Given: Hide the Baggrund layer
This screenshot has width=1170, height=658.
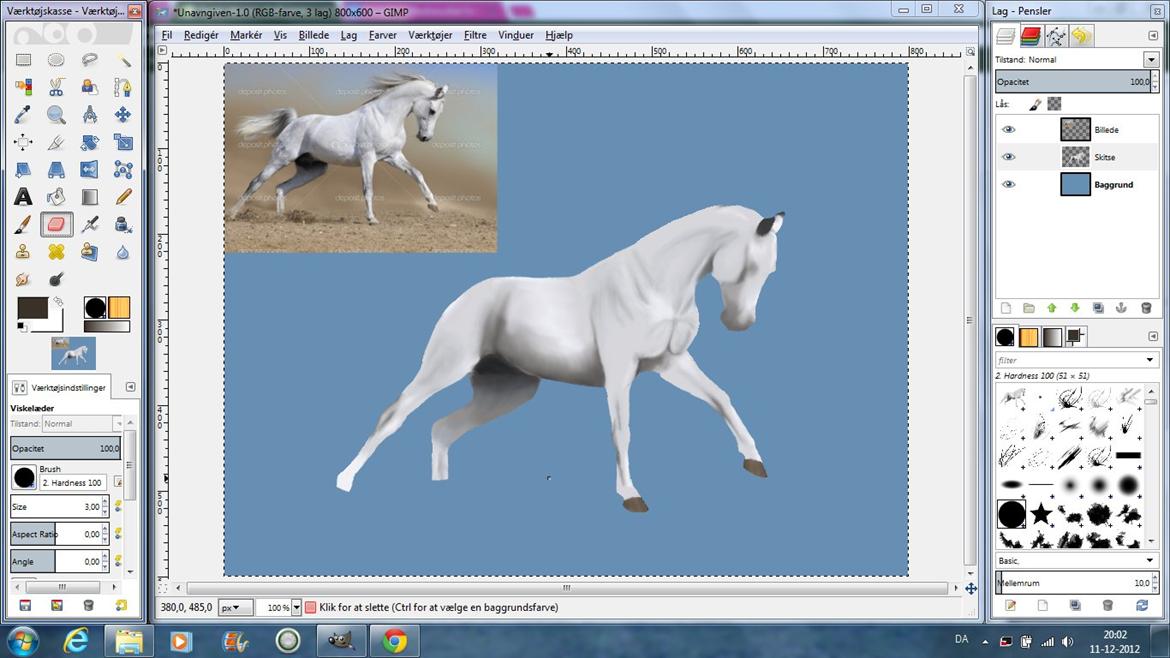Looking at the screenshot, I should (1008, 185).
